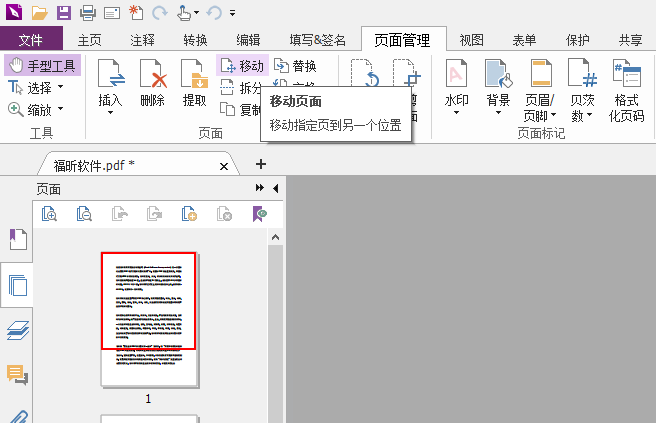Click the thumbnail scrollbar up arrow

[x=275, y=237]
